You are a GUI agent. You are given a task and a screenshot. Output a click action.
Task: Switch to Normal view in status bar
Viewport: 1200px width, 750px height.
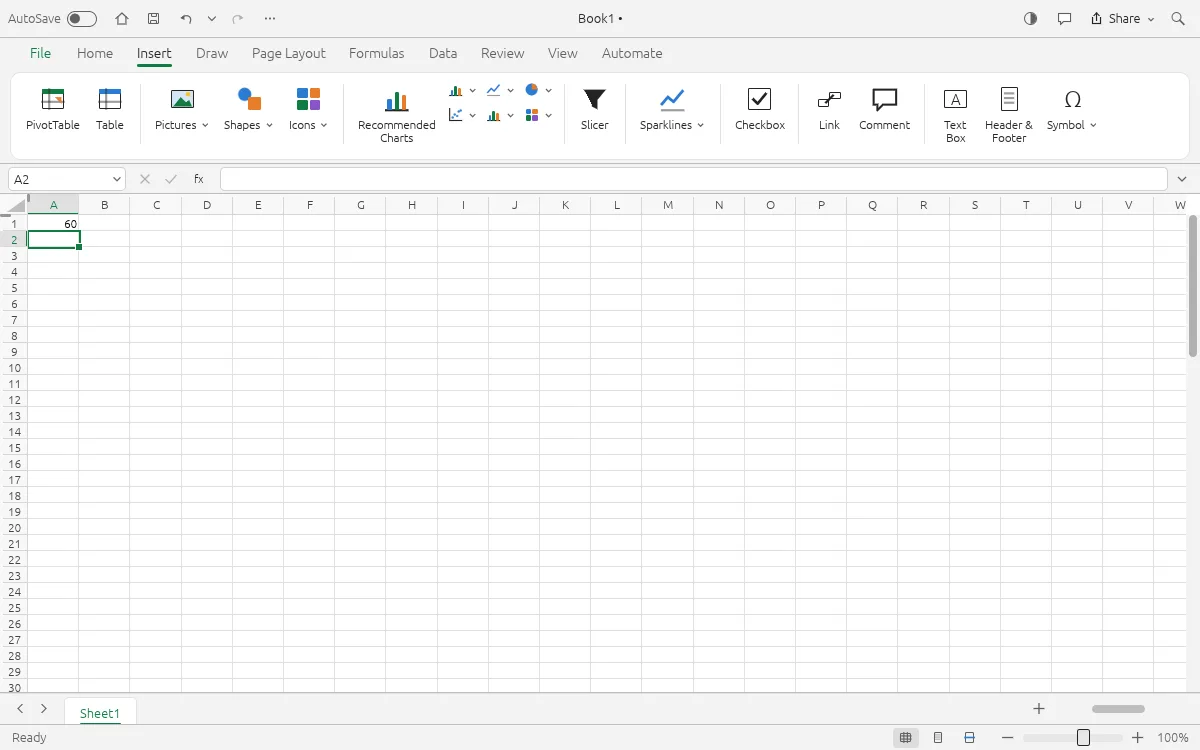(906, 738)
